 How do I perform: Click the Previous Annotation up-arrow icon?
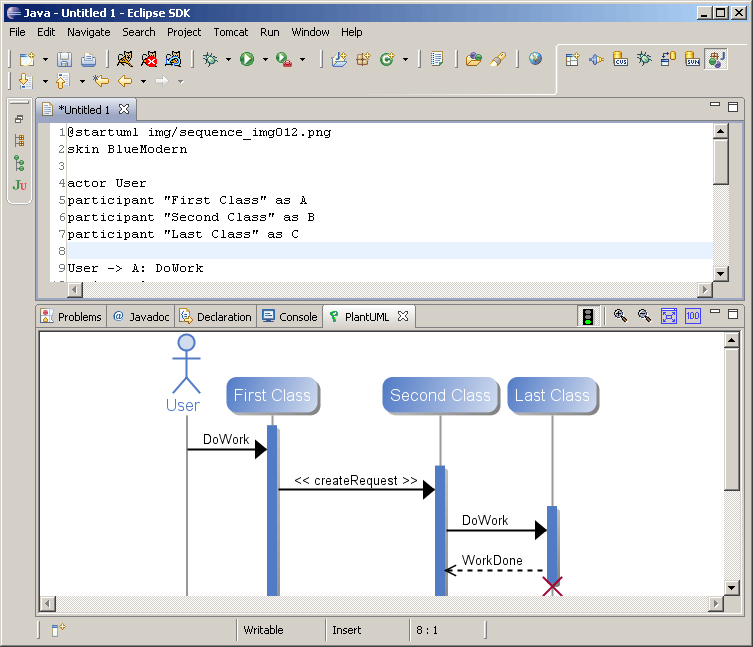[x=62, y=81]
